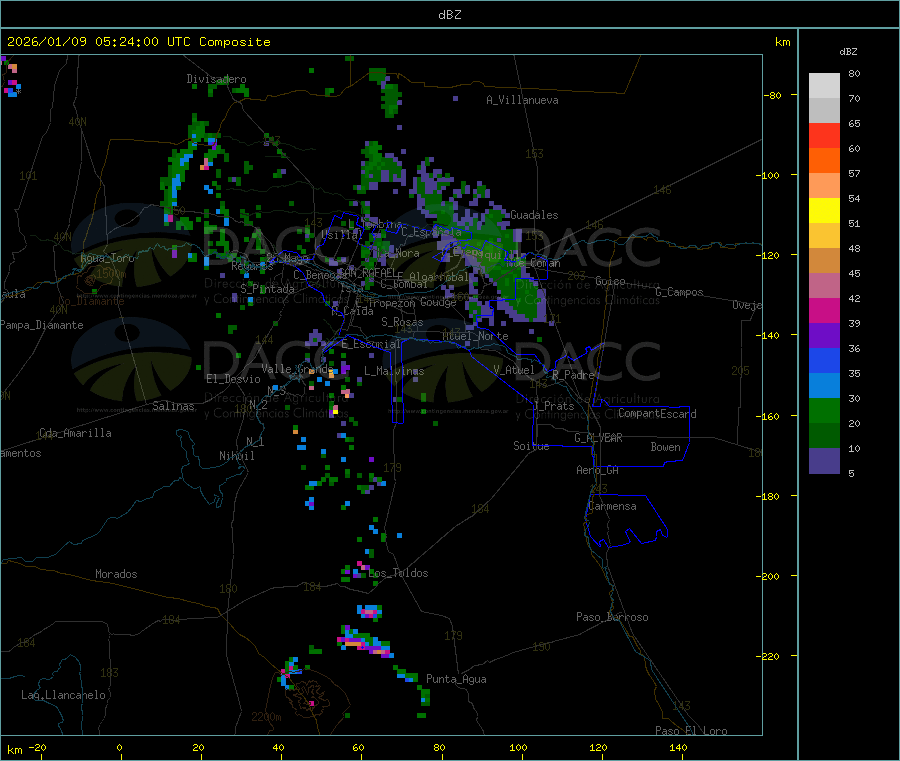
Task: Click the slate purple 10 dBZ legend swatch
Action: [824, 461]
